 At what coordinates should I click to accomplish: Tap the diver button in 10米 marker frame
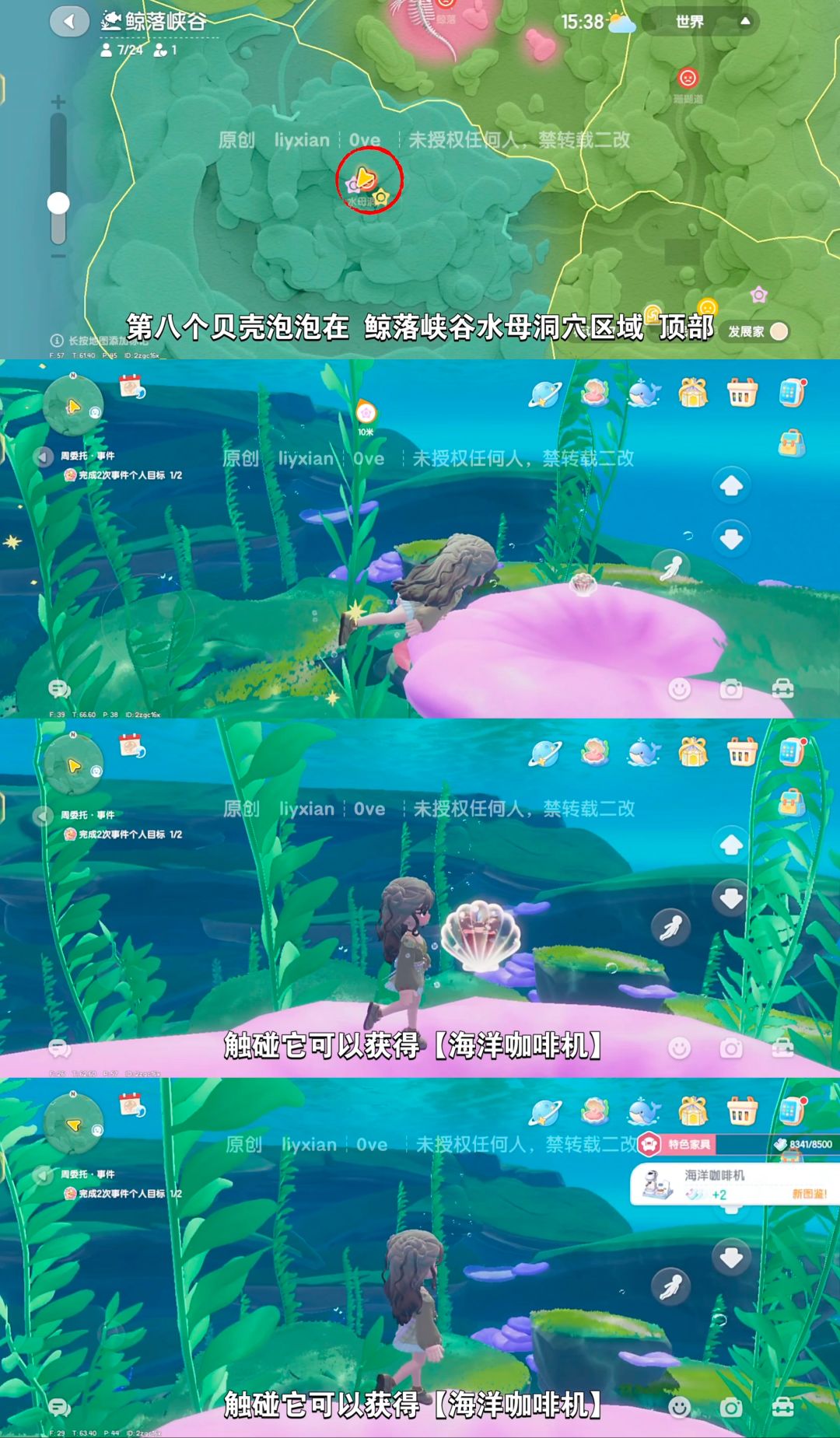click(x=670, y=568)
